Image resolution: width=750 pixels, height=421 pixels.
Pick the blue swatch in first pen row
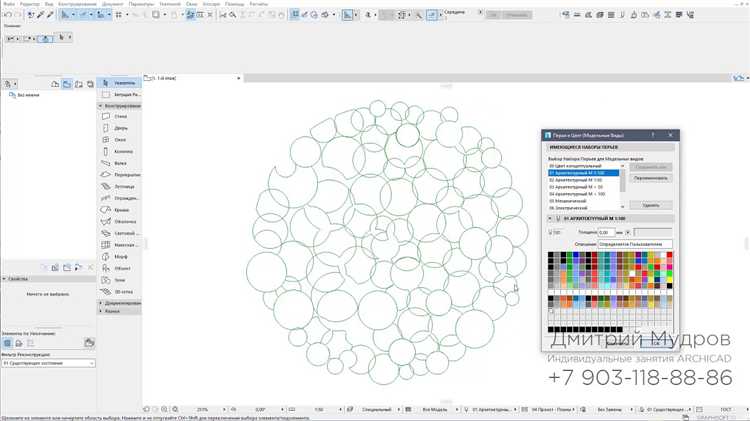tap(575, 255)
